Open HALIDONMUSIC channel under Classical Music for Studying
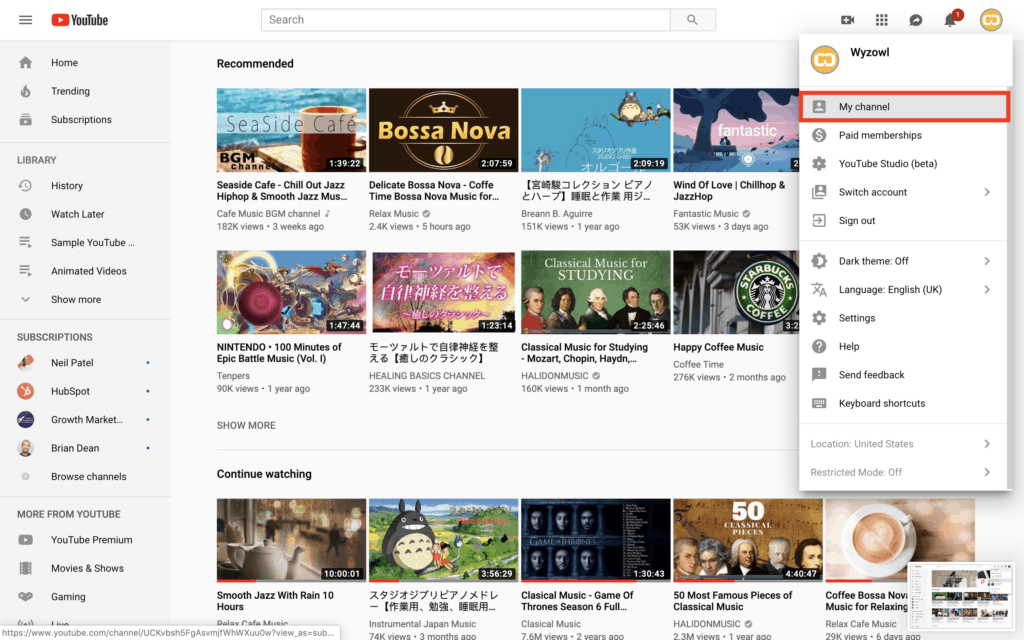 (x=554, y=376)
